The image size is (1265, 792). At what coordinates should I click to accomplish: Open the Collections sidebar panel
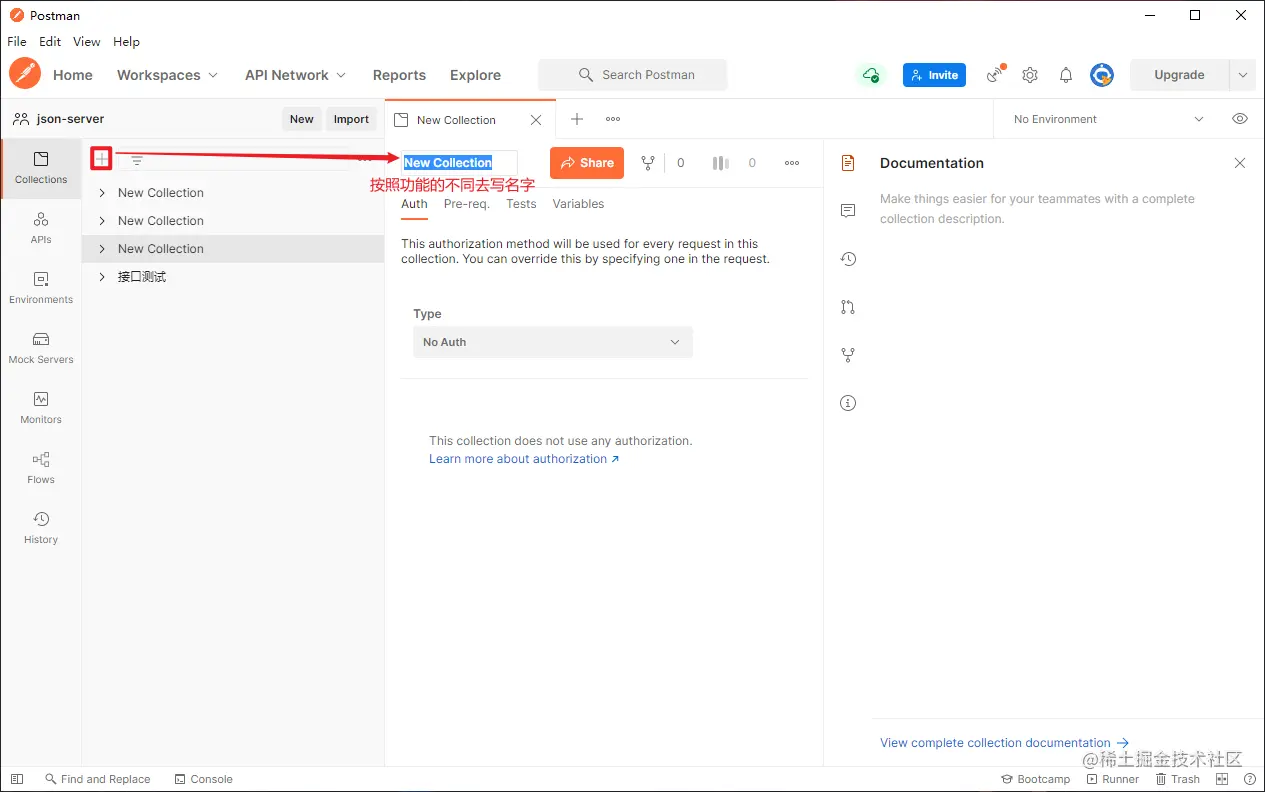(x=41, y=168)
